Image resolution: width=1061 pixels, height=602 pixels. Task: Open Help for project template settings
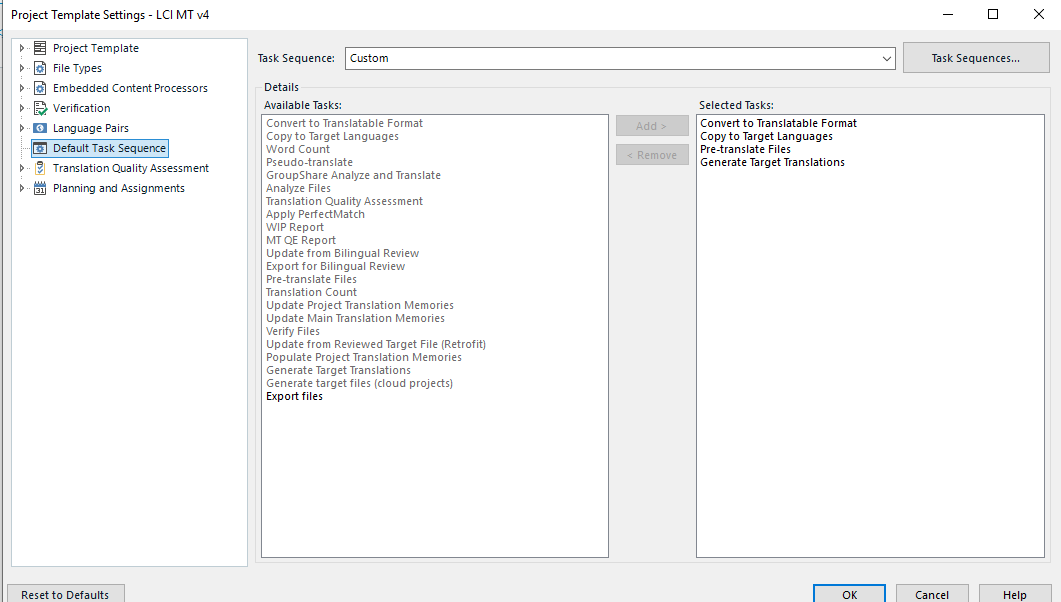coord(1014,594)
